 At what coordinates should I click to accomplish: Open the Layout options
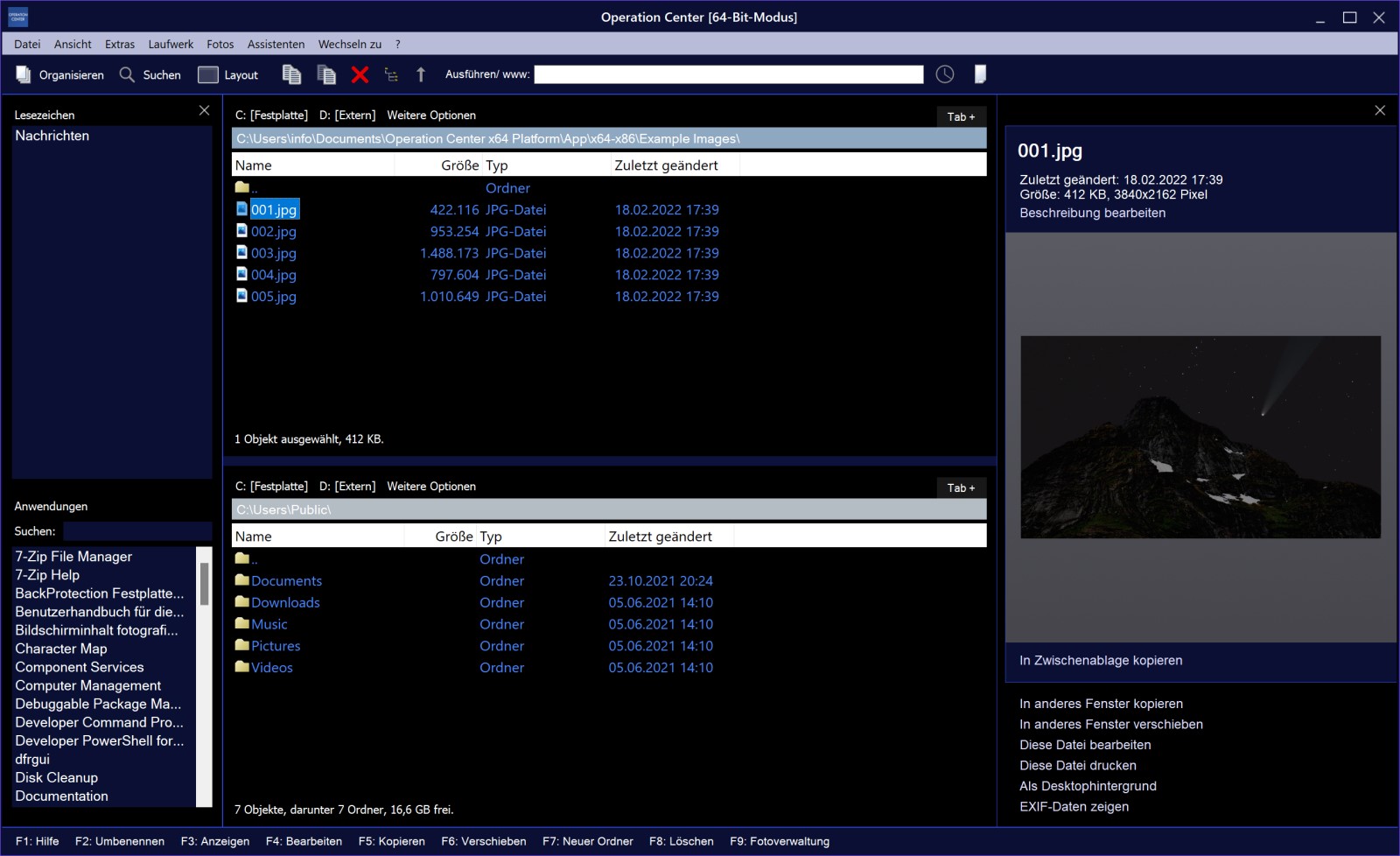point(208,75)
